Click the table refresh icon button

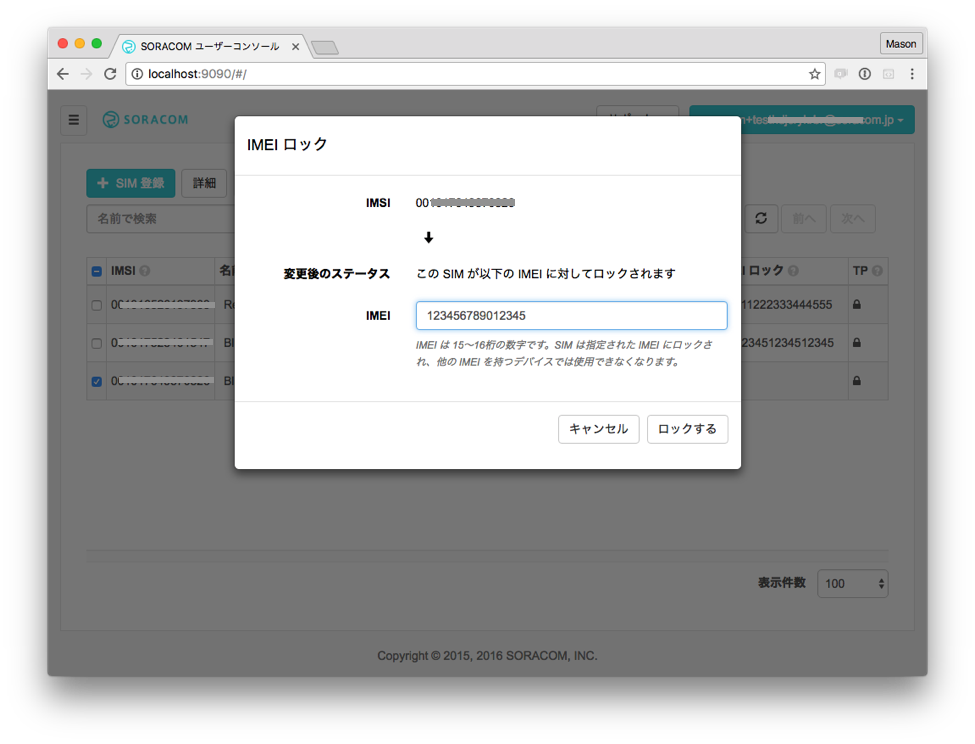761,218
